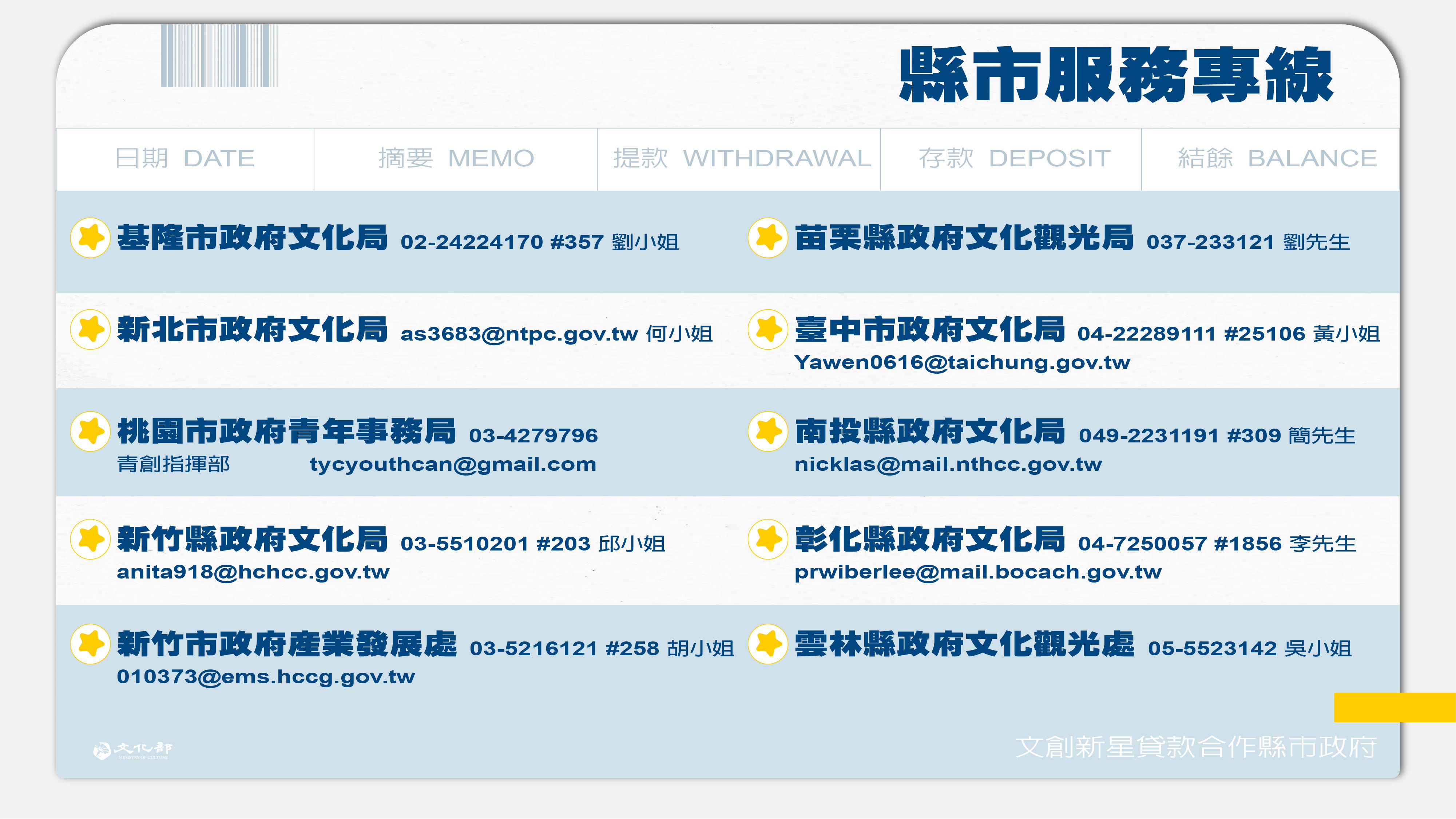Click star icon beside 桃園市政府青年事務局
Screen dimensions: 1456x819
pos(90,431)
